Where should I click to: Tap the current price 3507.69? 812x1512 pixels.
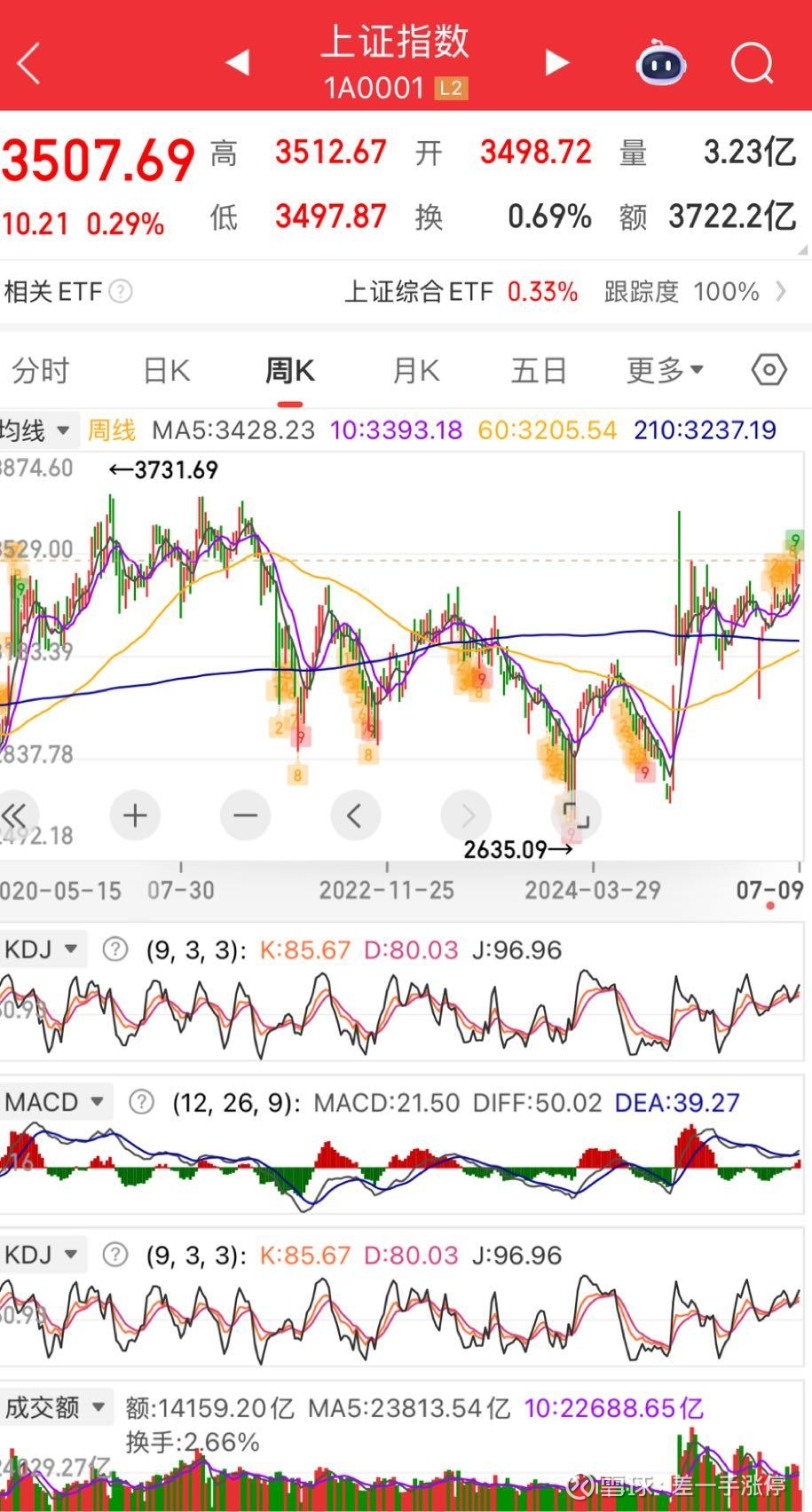(99, 161)
